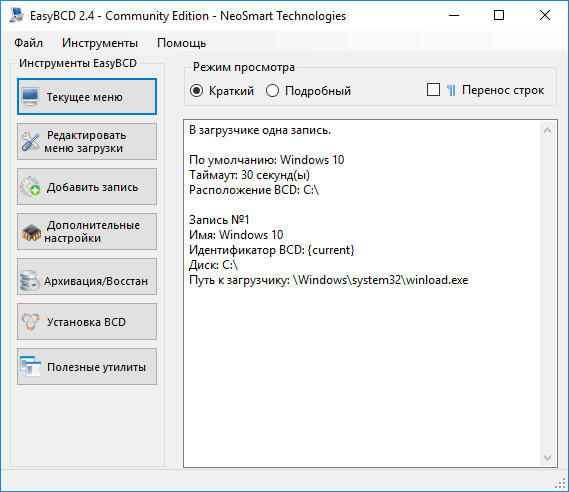Click the Установка BCD icon
The height and width of the screenshot is (492, 569).
30,321
